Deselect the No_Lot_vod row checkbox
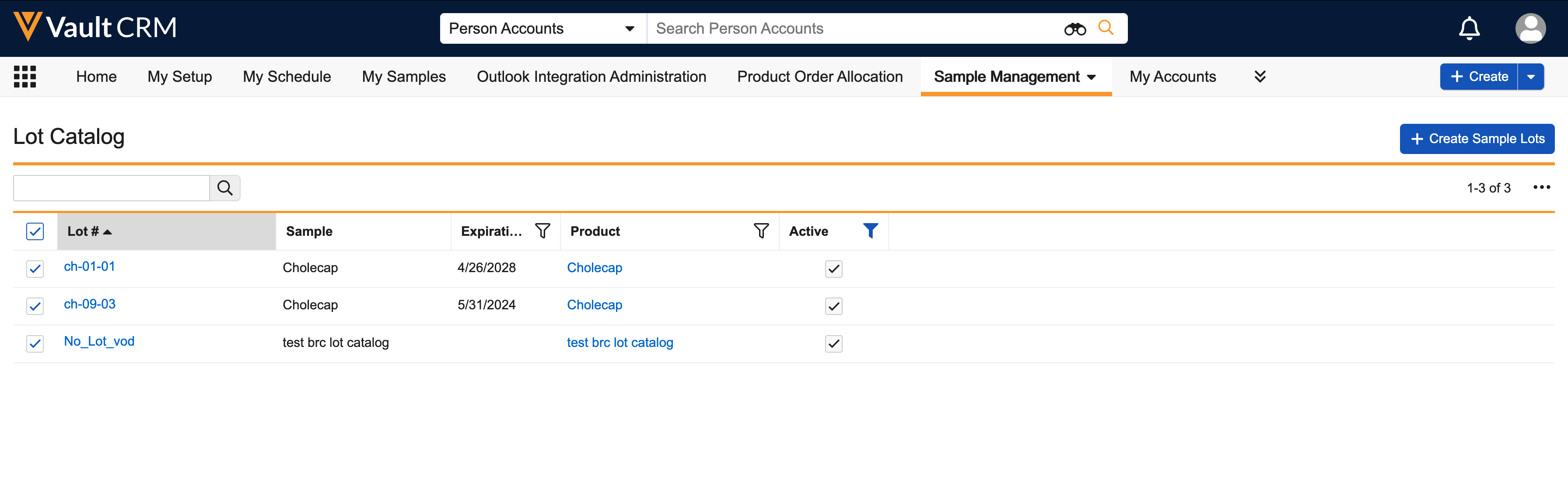Image resolution: width=1568 pixels, height=490 pixels. pos(35,343)
